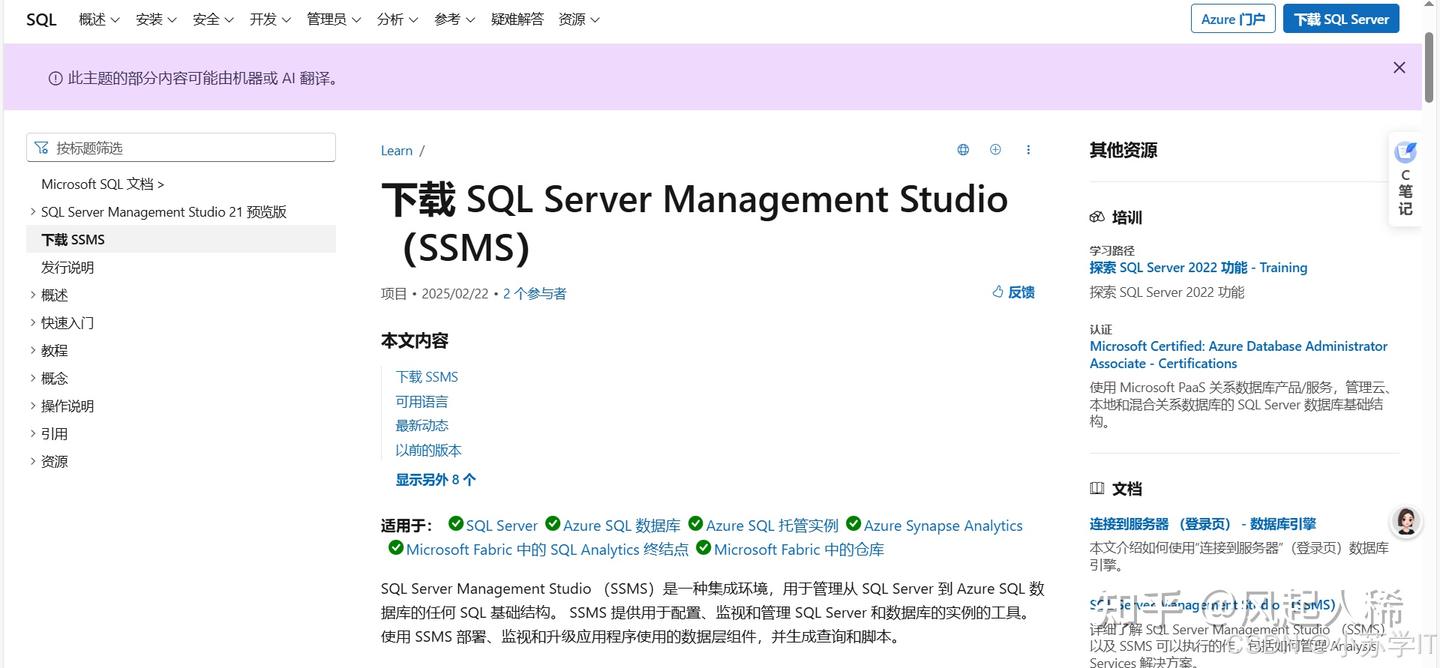Click the book icon beside 文档 heading
The image size is (1440, 668).
(x=1096, y=487)
